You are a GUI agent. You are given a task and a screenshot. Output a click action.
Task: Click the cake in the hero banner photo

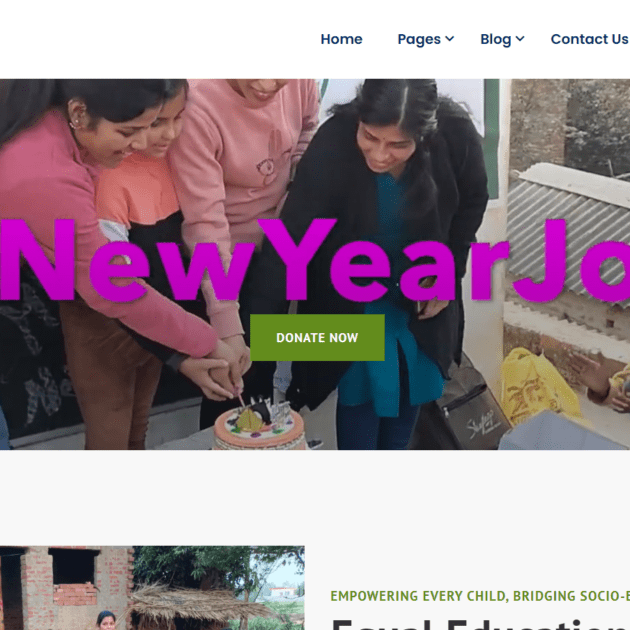pyautogui.click(x=259, y=427)
